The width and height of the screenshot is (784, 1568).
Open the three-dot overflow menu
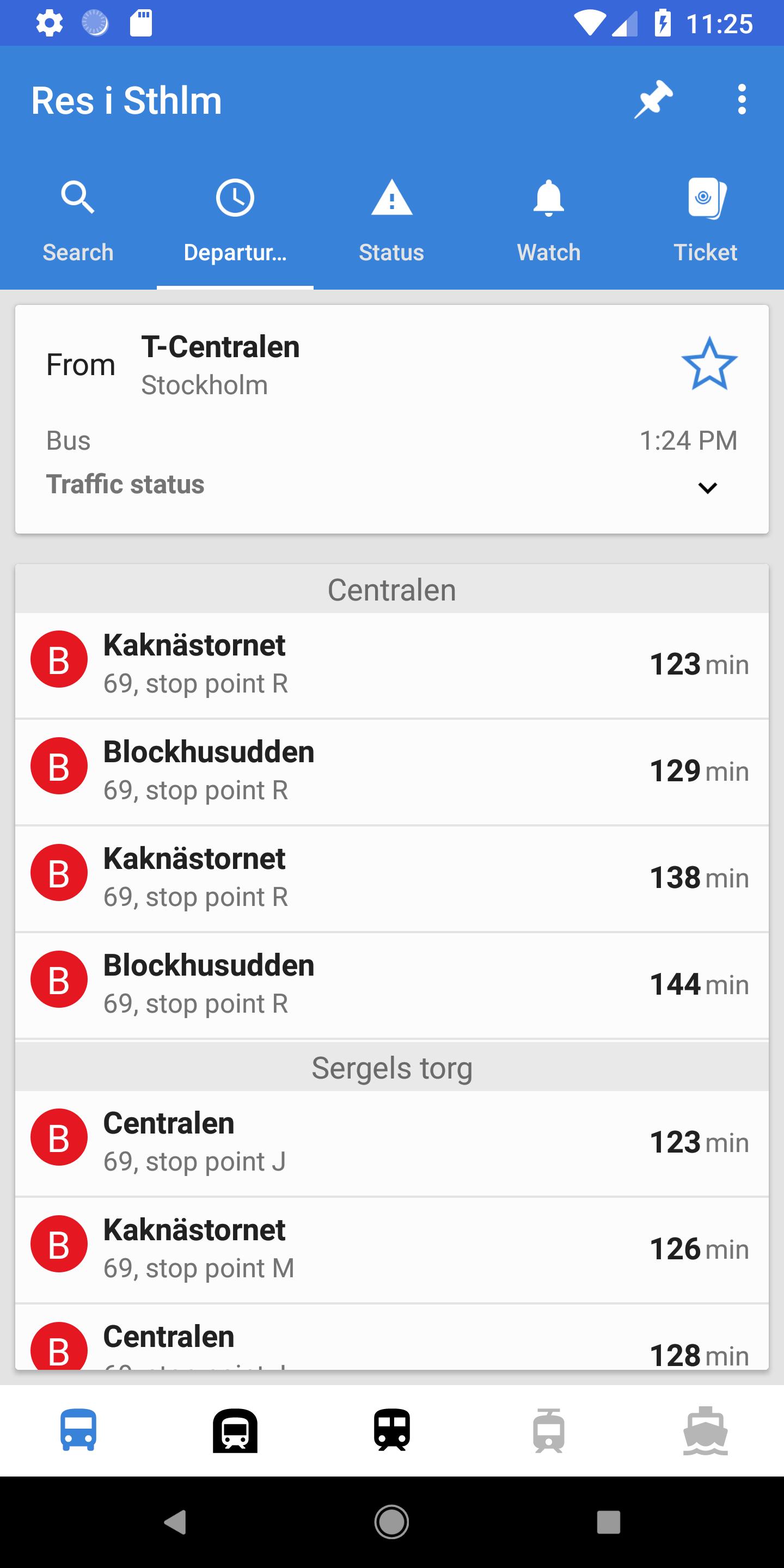[741, 99]
